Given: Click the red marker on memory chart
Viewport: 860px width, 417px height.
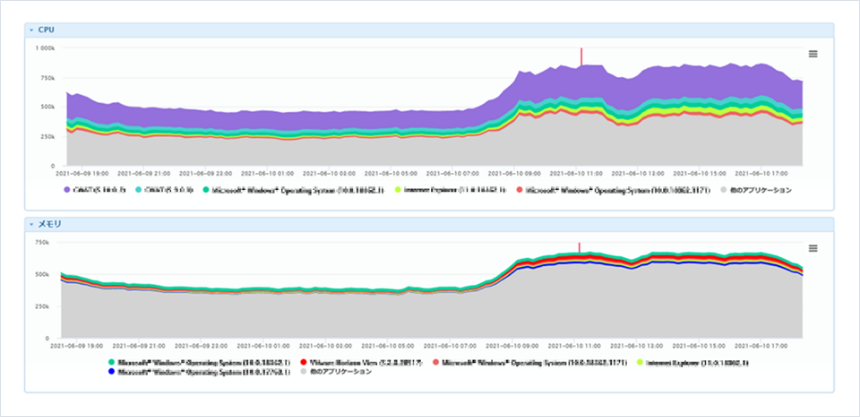Looking at the screenshot, I should [x=580, y=247].
